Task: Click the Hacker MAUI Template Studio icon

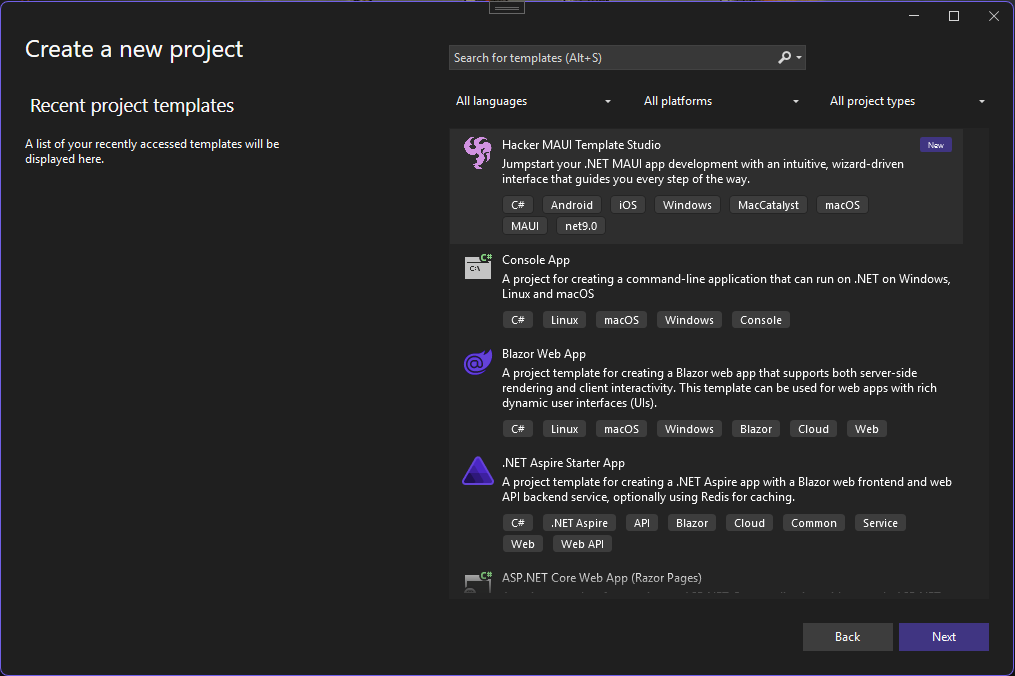Action: (x=477, y=153)
